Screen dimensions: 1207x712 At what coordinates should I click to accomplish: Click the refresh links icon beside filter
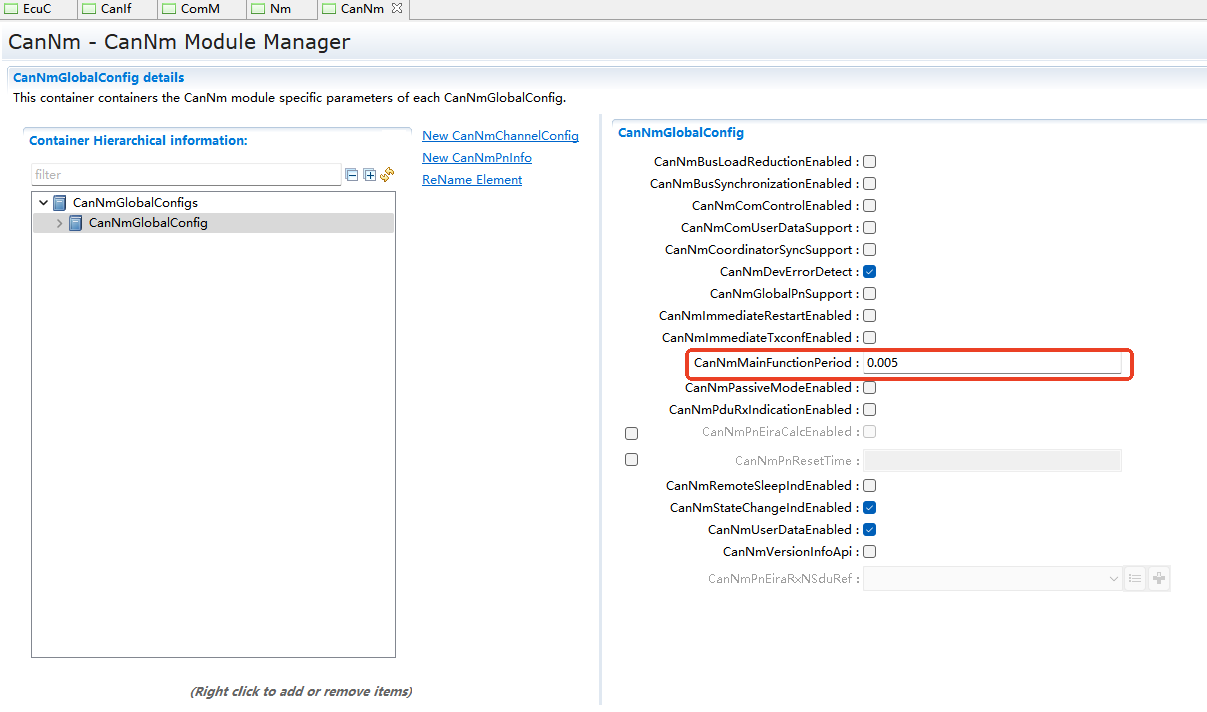(x=387, y=175)
